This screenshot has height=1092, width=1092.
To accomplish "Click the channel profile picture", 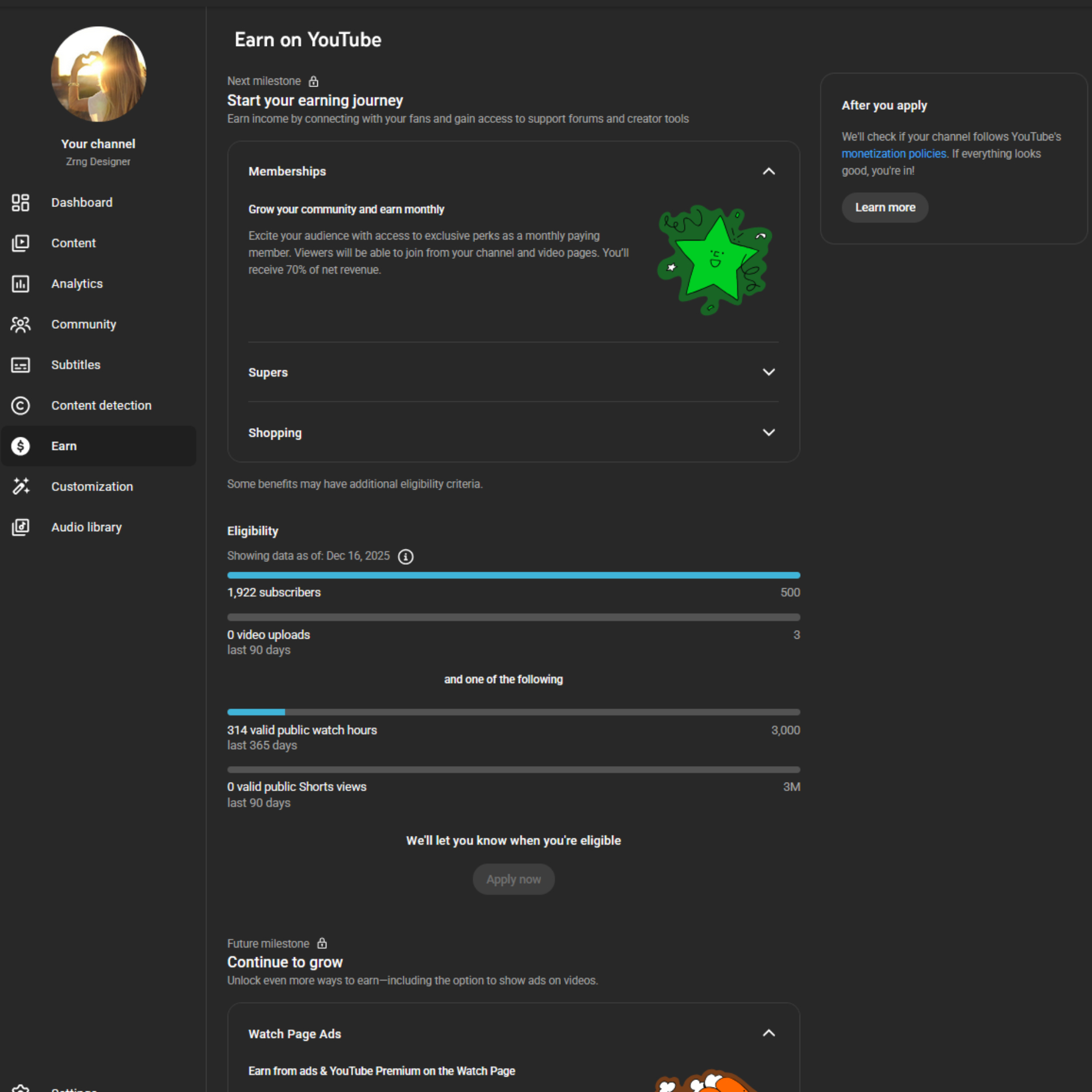I will tap(98, 74).
